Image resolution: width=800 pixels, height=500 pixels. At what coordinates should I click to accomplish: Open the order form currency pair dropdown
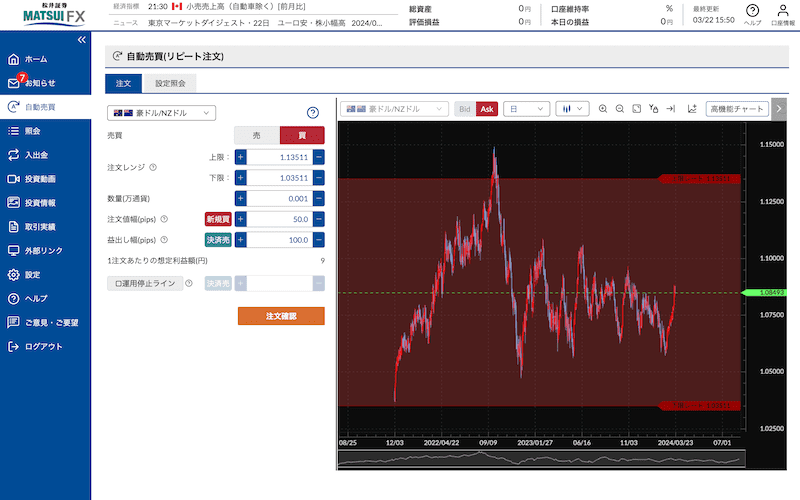click(161, 113)
